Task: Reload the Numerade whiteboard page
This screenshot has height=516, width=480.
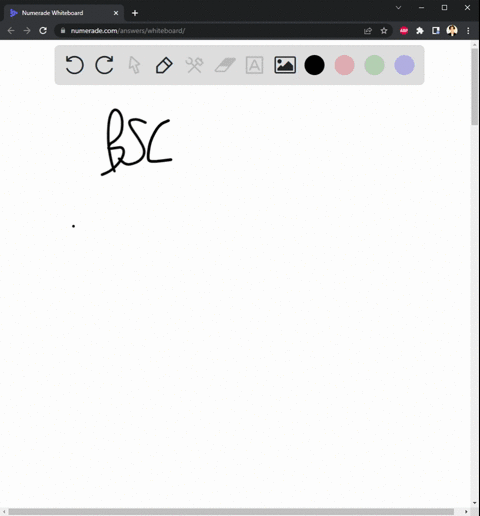Action: (x=43, y=31)
